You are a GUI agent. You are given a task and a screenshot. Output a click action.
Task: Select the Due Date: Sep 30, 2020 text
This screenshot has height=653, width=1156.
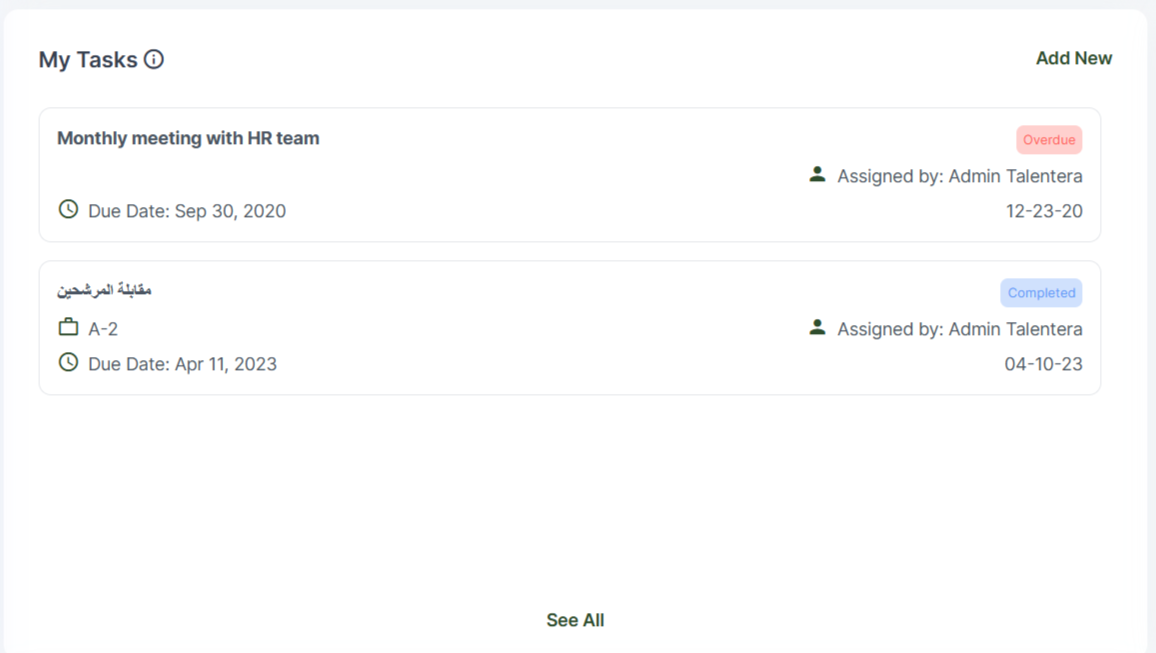(x=187, y=211)
